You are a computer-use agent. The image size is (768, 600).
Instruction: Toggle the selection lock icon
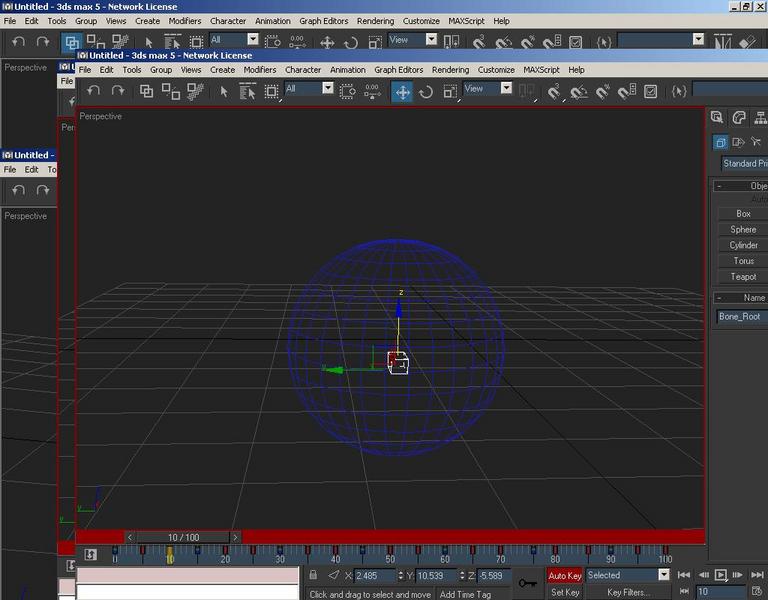[x=313, y=575]
